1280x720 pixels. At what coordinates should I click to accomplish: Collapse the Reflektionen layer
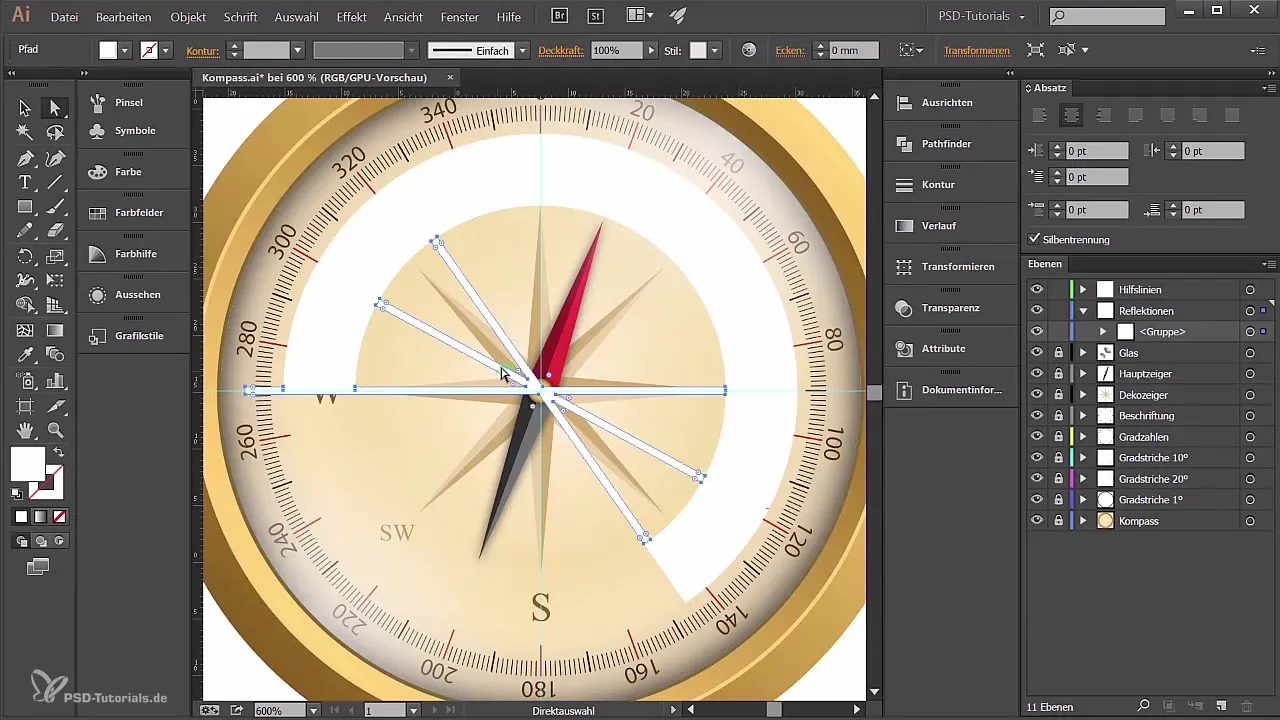[1083, 311]
